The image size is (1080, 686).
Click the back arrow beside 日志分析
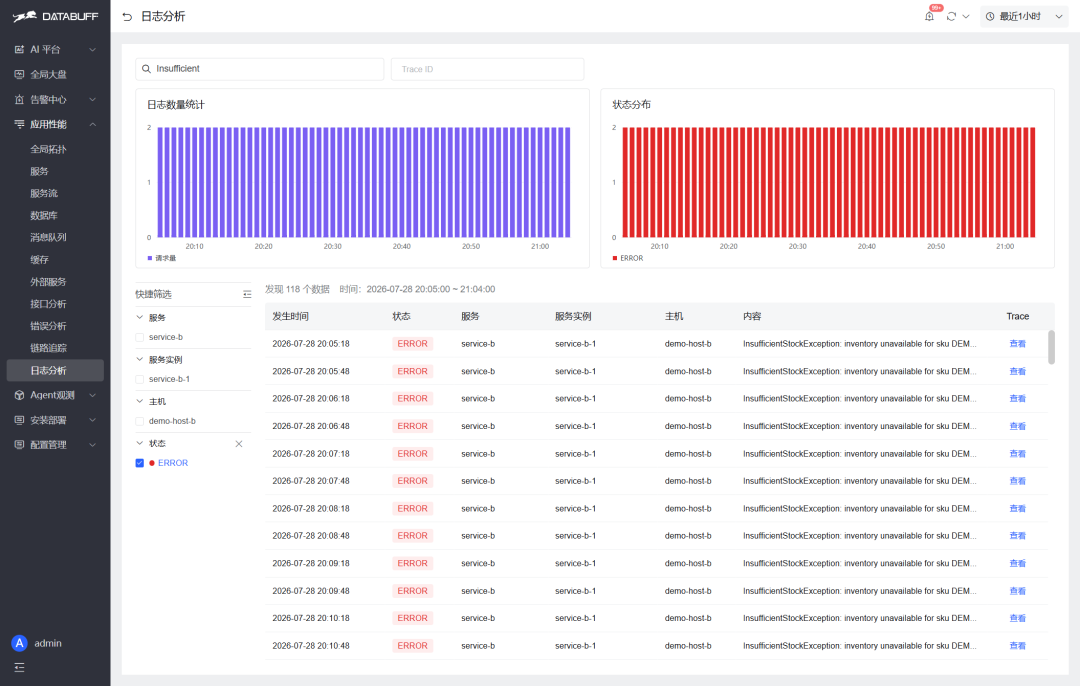(x=127, y=17)
